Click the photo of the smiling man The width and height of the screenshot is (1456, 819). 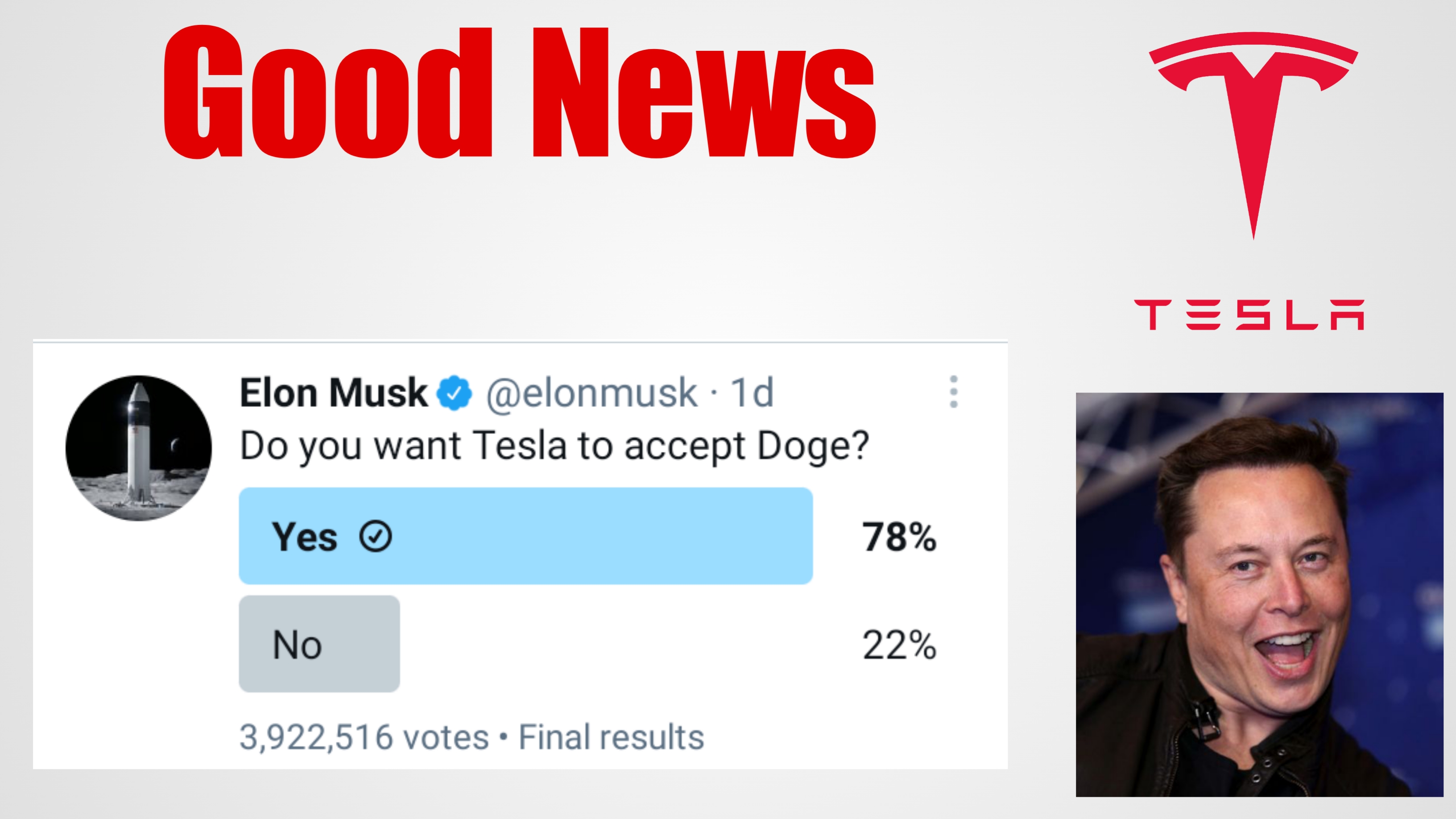1259,595
